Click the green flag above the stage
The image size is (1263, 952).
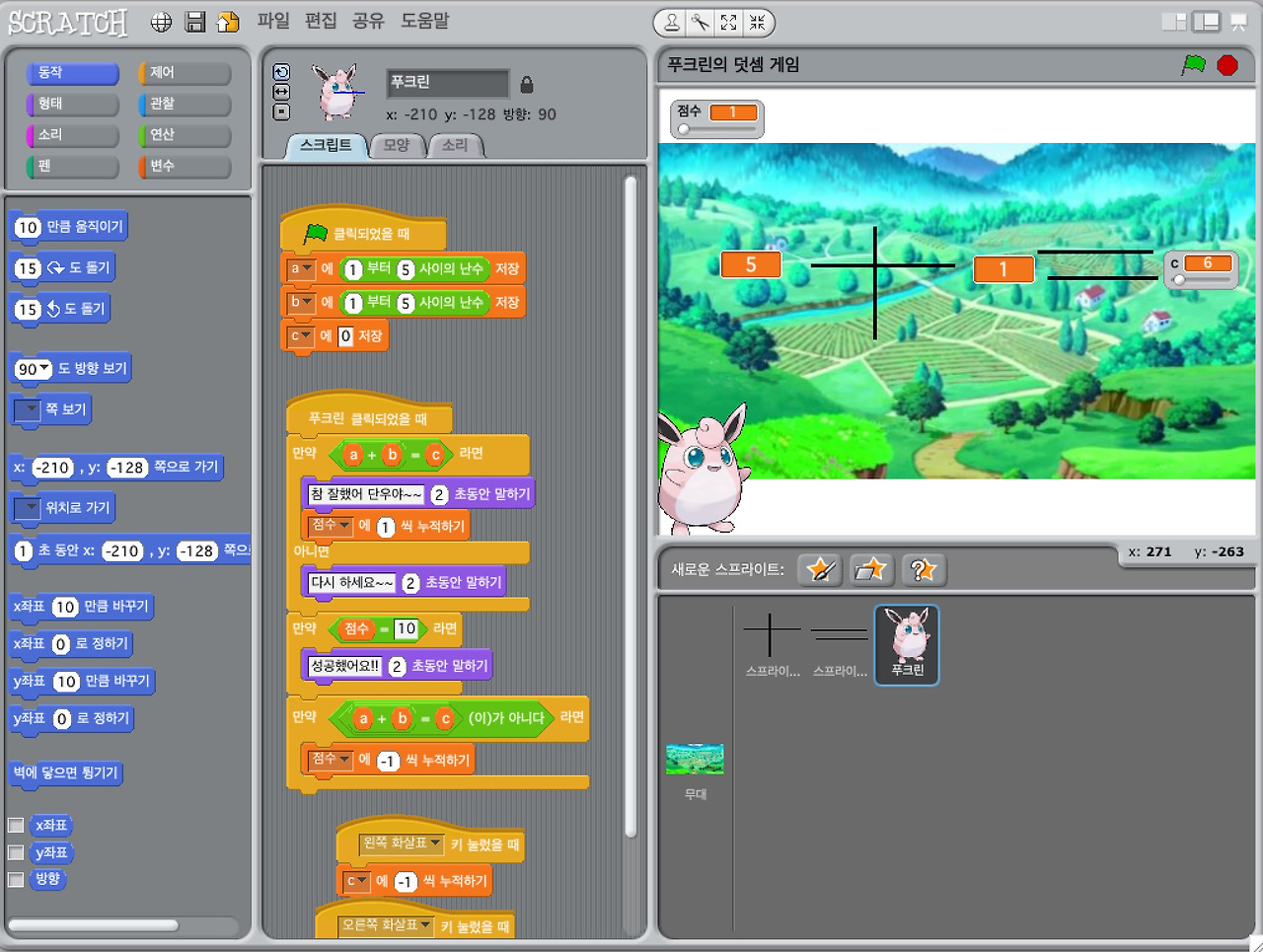[1194, 65]
